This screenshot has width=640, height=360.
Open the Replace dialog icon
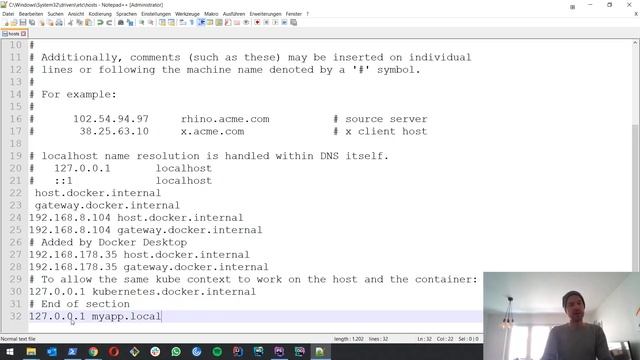130,22
